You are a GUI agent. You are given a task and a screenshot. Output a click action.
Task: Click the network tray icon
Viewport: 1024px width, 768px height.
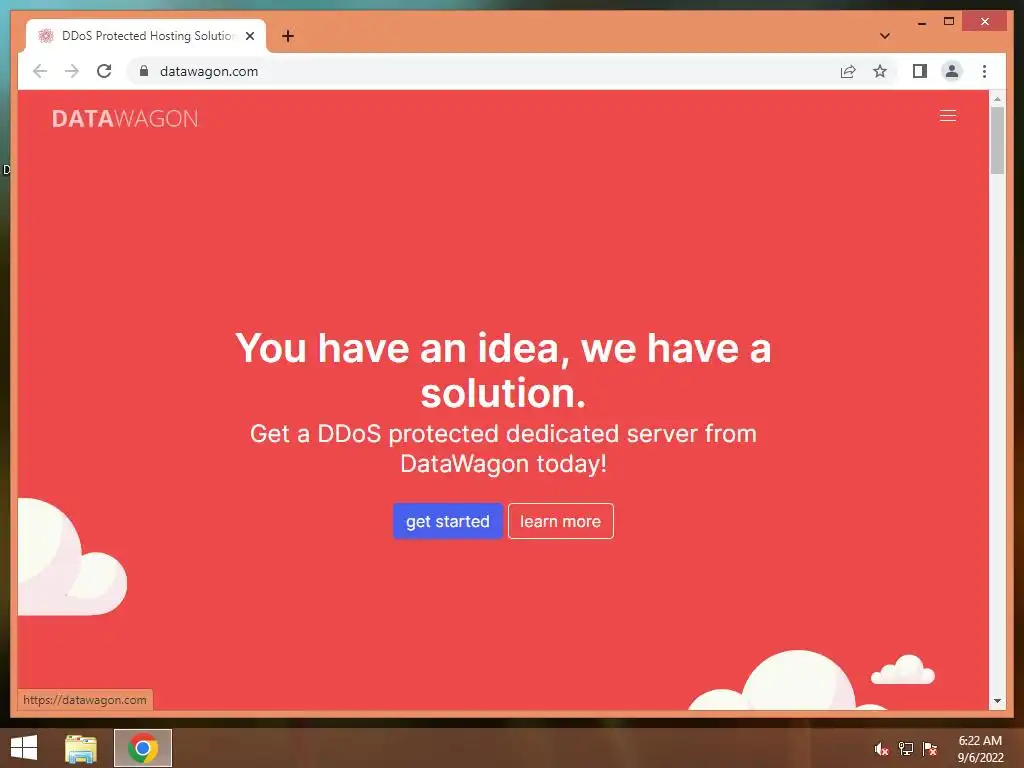point(906,749)
